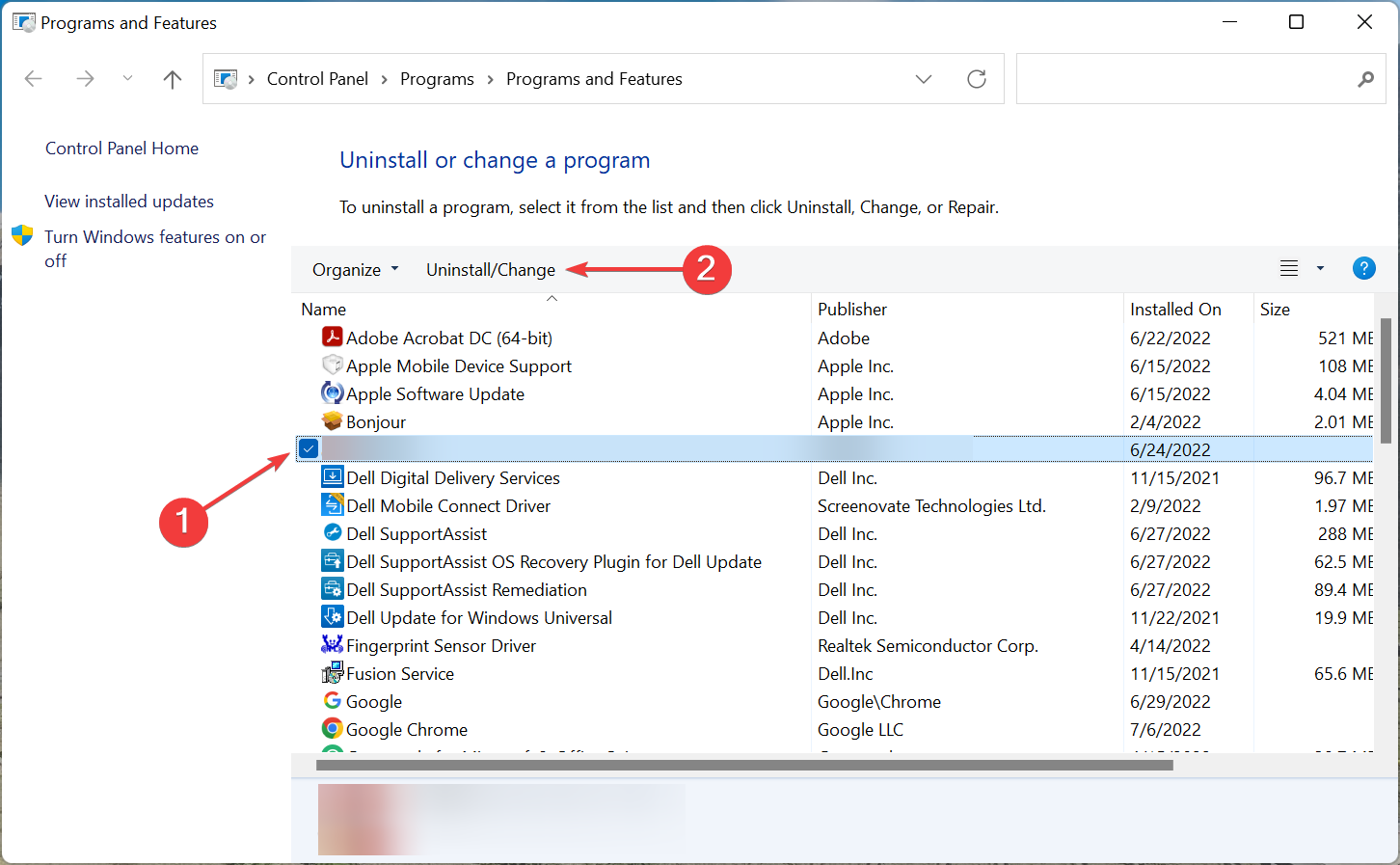Go up one level with the up arrow

click(173, 79)
